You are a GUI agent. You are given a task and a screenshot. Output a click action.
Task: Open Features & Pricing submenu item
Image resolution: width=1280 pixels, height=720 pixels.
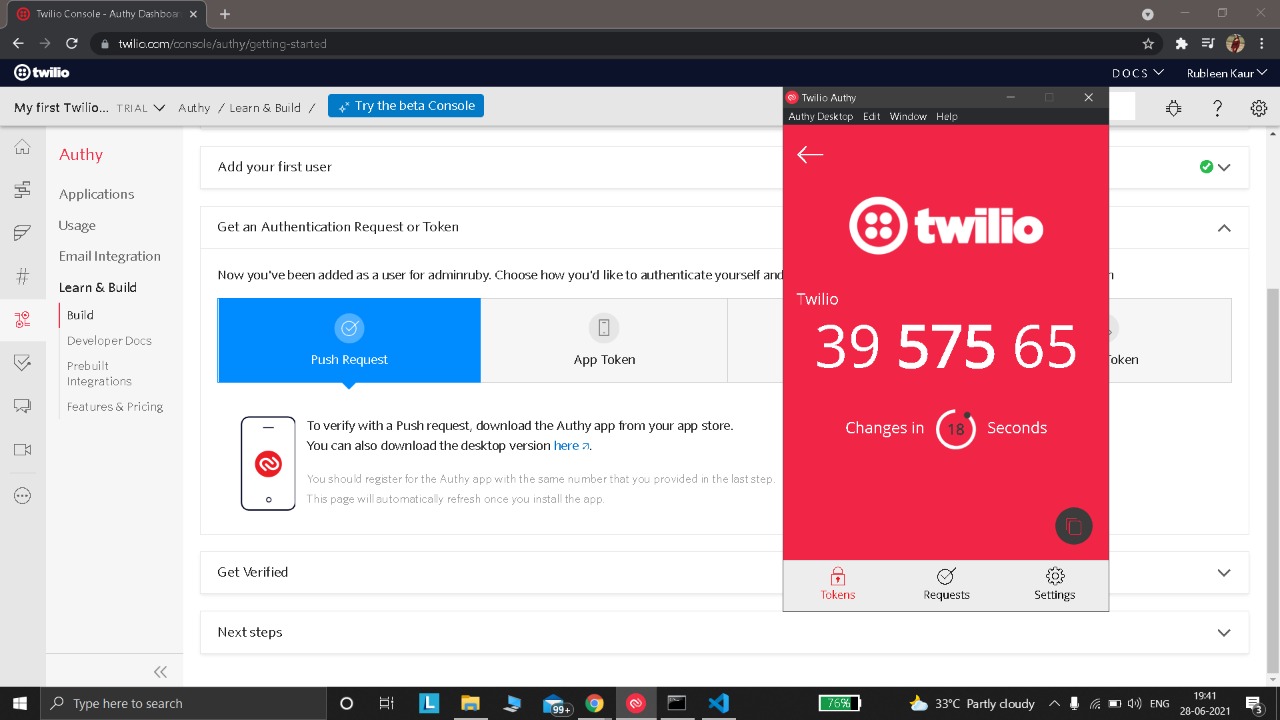pyautogui.click(x=115, y=407)
